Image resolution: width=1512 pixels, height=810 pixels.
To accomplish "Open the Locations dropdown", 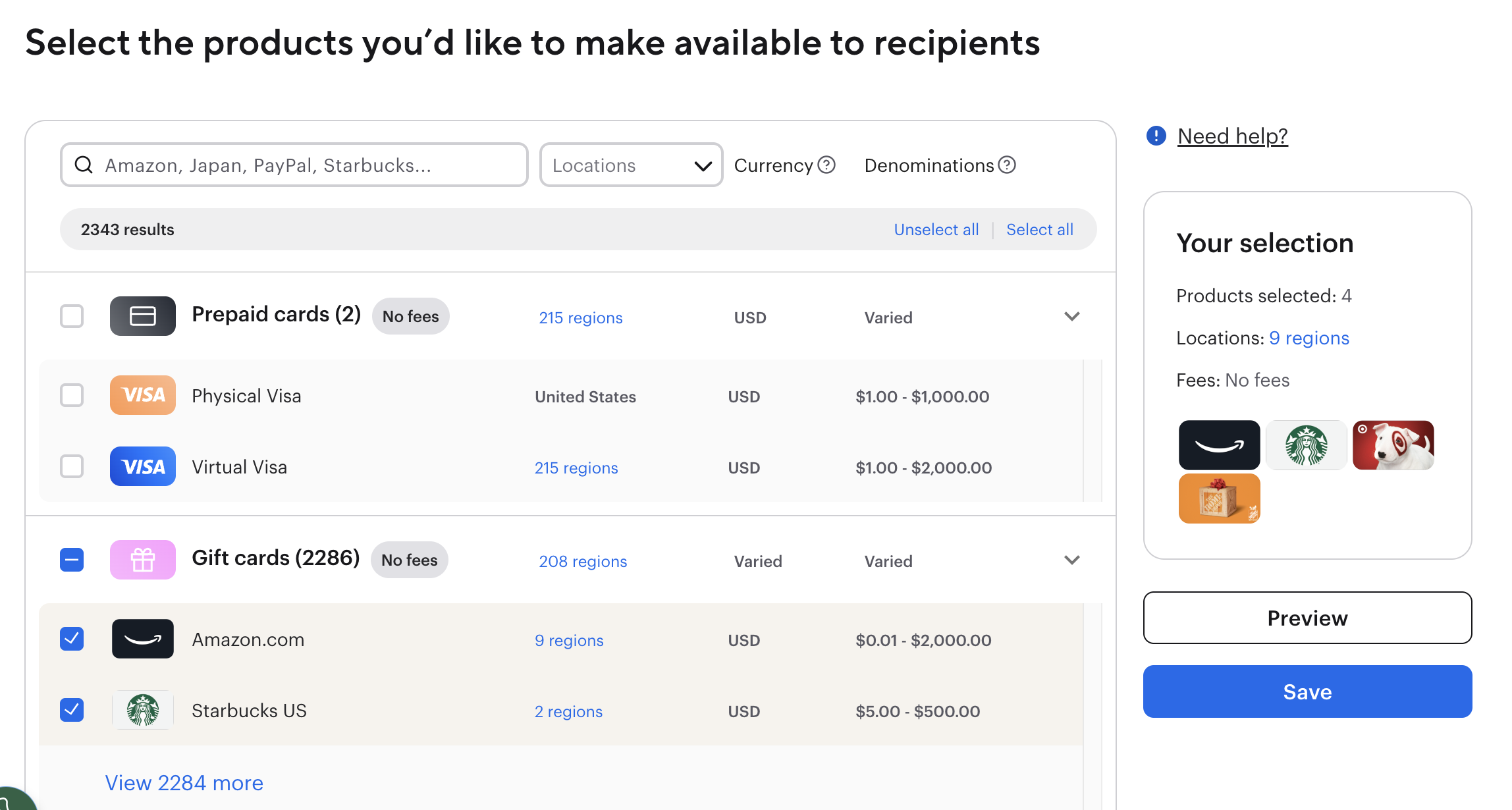I will 631,165.
